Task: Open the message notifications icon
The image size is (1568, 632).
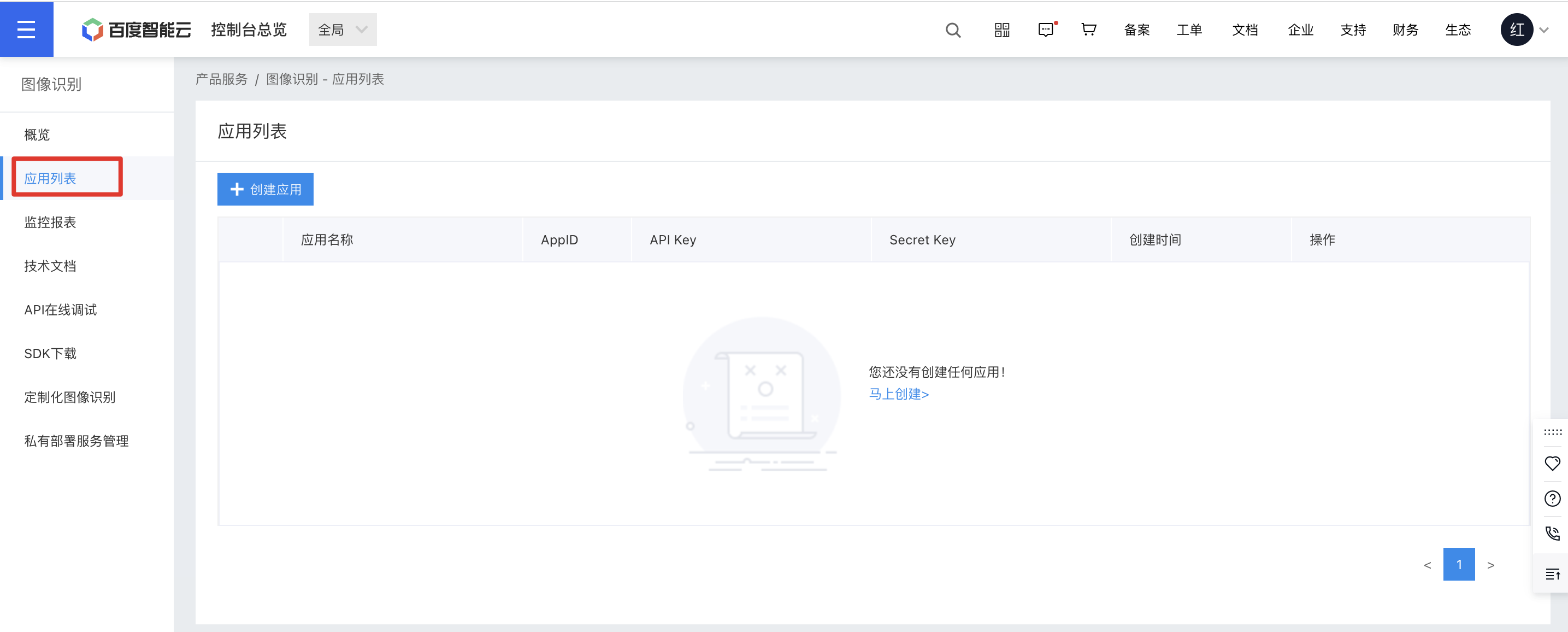Action: coord(1046,30)
